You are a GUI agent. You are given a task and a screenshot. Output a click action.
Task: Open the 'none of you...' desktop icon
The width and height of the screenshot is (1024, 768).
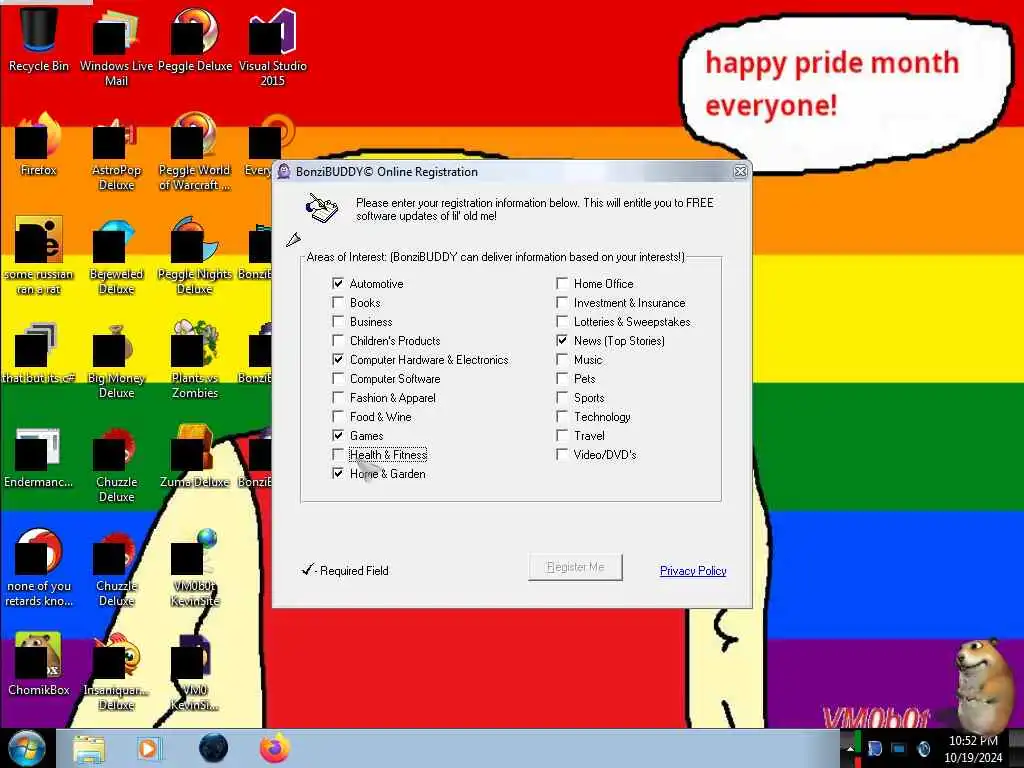point(39,568)
